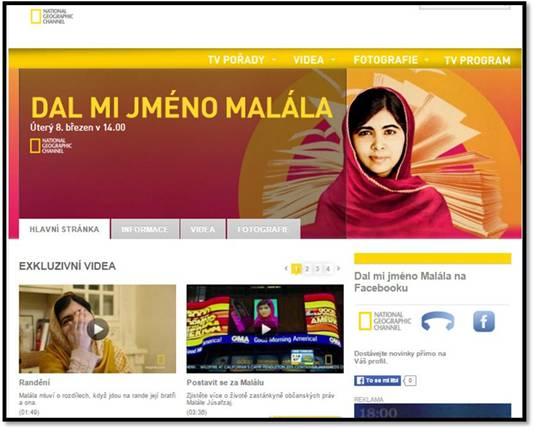Click the (01:49) video duration
The width and height of the screenshot is (534, 428).
tap(29, 412)
